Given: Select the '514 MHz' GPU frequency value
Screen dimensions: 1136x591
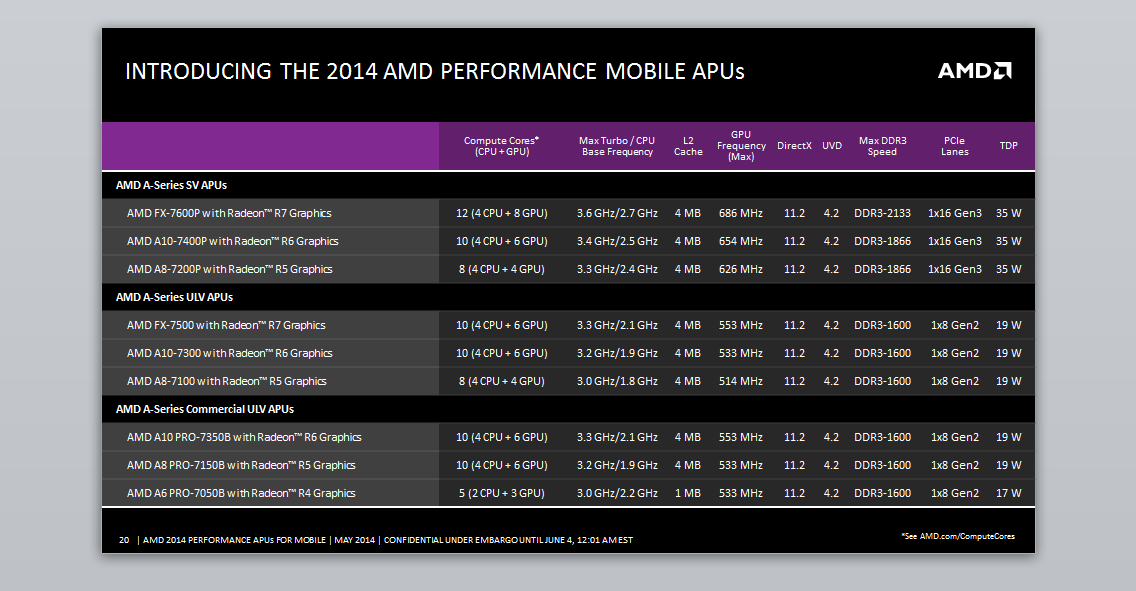Looking at the screenshot, I should [x=740, y=381].
